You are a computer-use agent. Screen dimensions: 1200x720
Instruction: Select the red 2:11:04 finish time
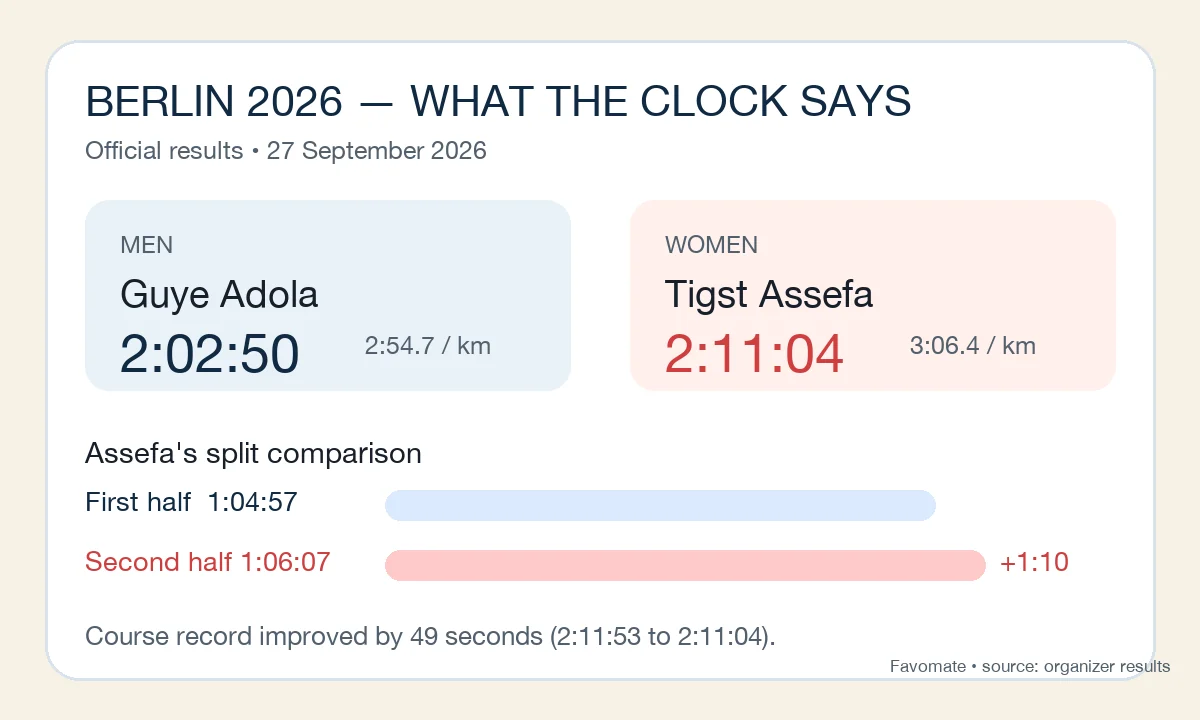[x=755, y=354]
